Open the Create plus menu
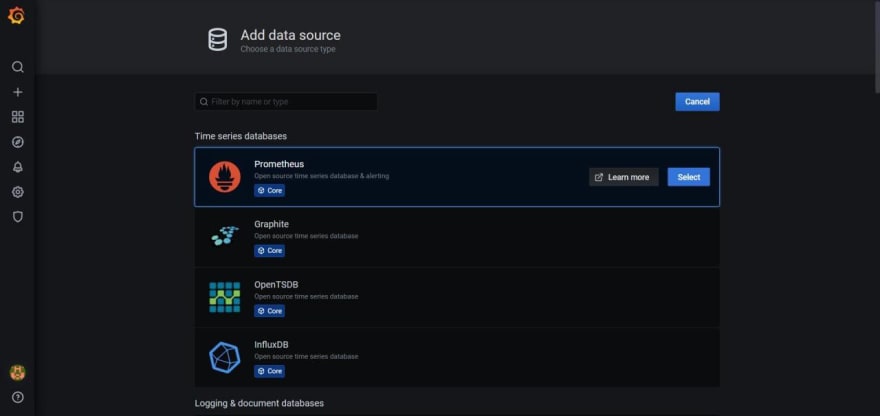 (17, 92)
